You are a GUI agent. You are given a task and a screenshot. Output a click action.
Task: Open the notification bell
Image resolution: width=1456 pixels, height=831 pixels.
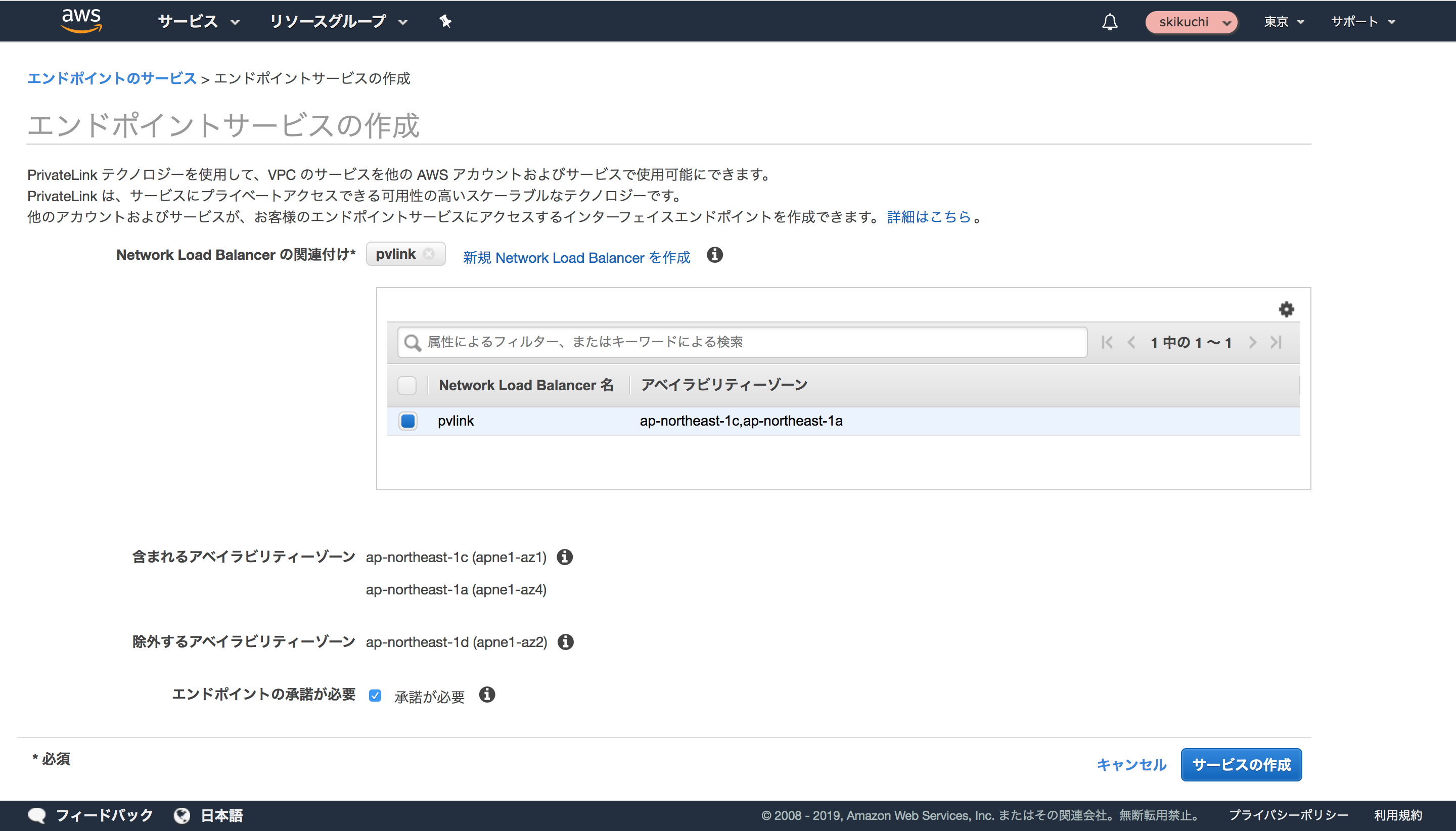coord(1110,22)
